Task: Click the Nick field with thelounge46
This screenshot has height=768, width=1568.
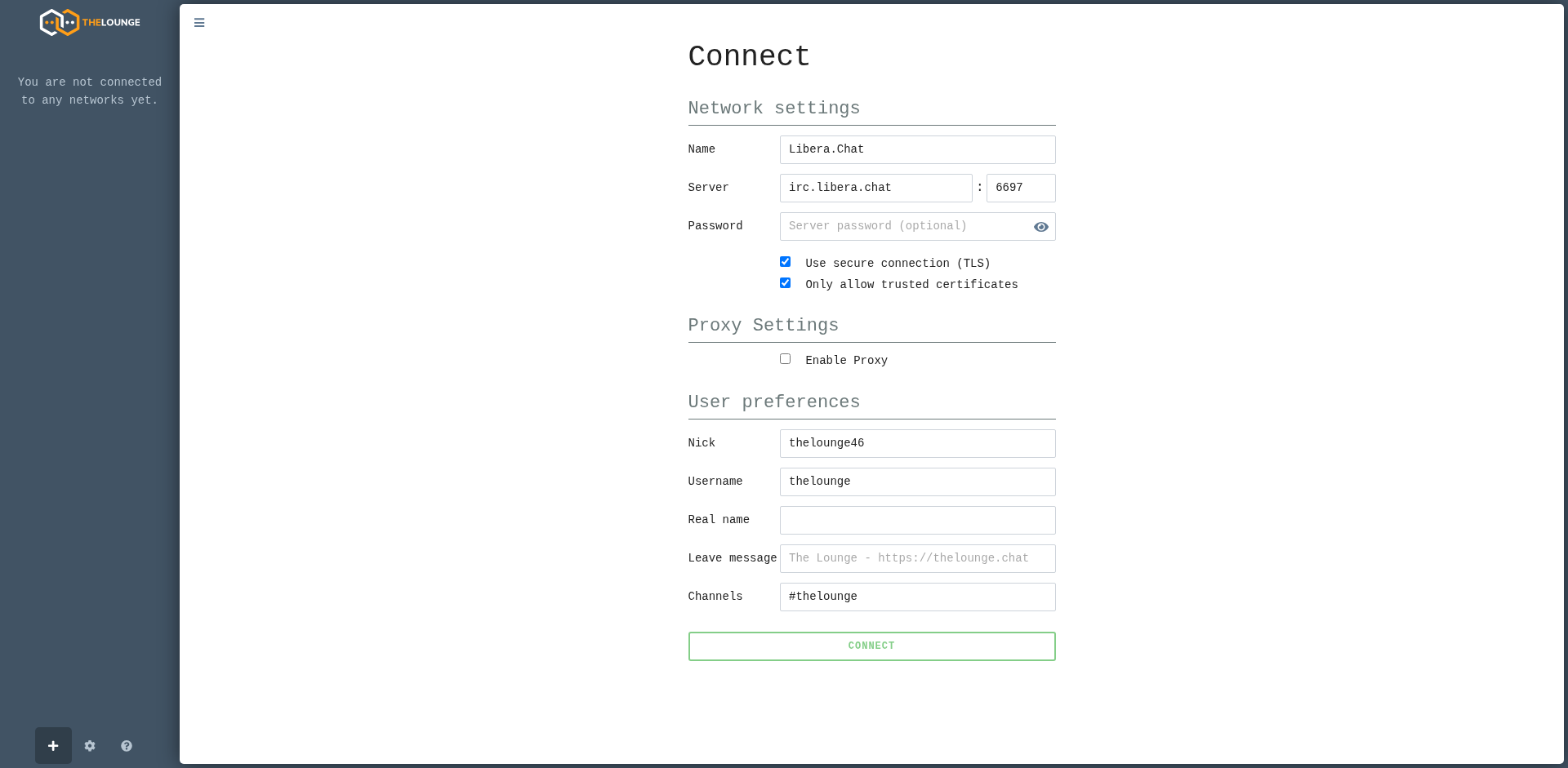Action: click(x=917, y=443)
